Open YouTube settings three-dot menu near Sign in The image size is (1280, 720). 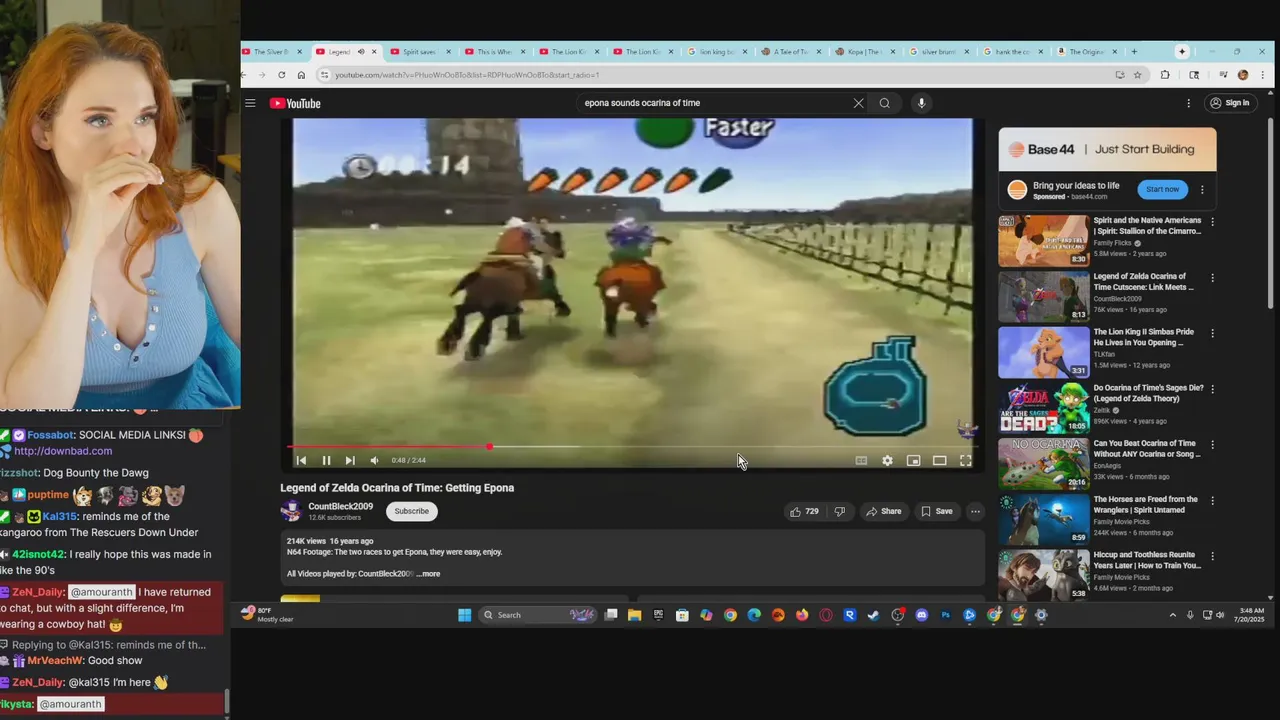coord(1188,103)
